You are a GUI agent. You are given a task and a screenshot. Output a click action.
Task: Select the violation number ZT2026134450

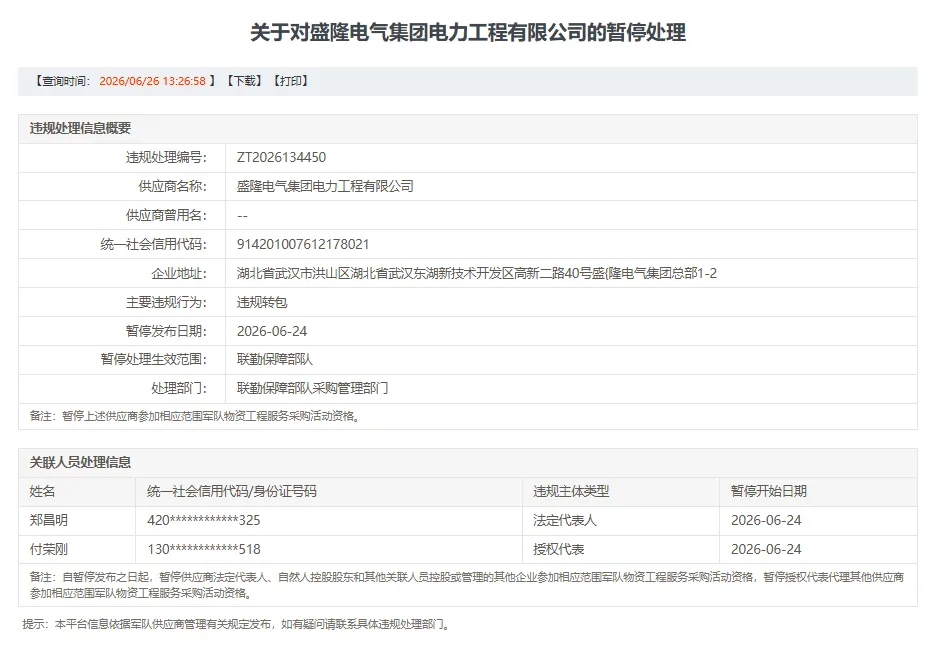pyautogui.click(x=281, y=157)
